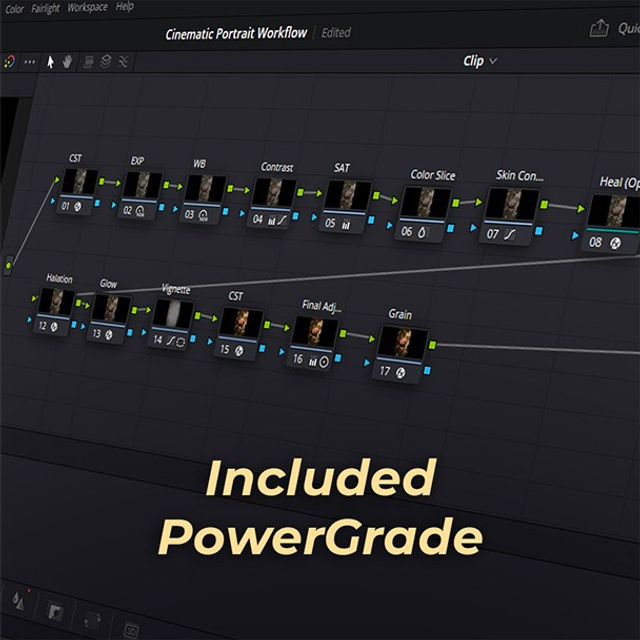Click the FX icon on node 15

[x=239, y=351]
